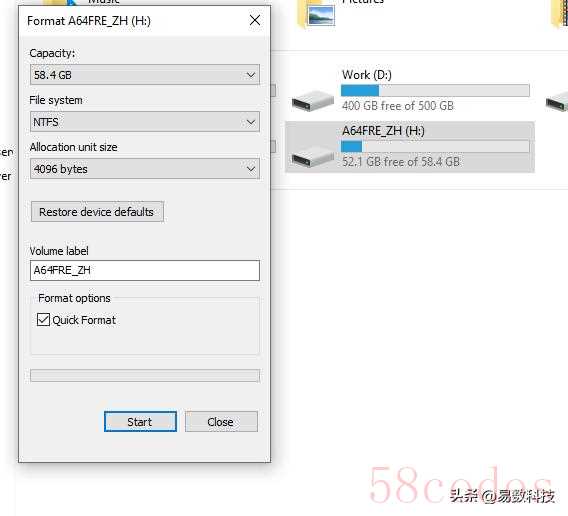Toggle the Quick Format checkbox
Viewport: 568px width, 516px height.
[43, 320]
